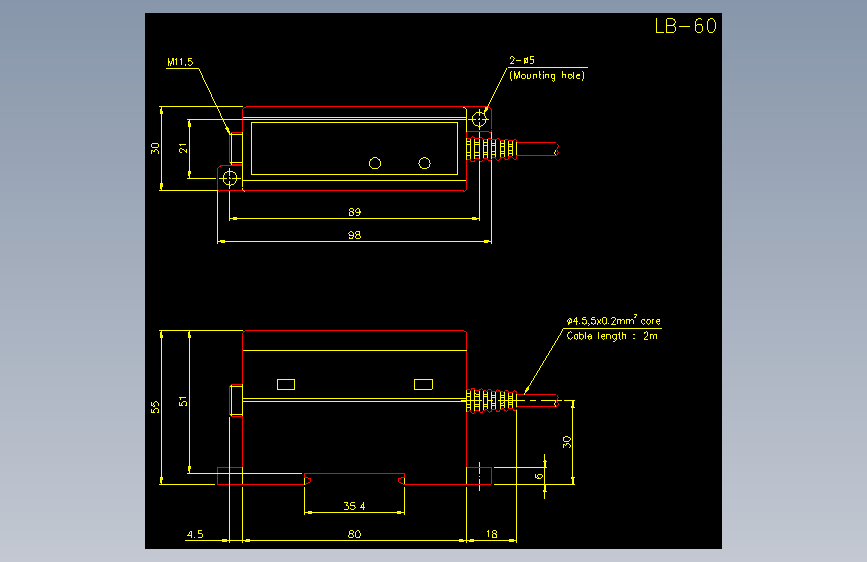
Task: Select the Cable length : 2m note
Action: click(612, 336)
